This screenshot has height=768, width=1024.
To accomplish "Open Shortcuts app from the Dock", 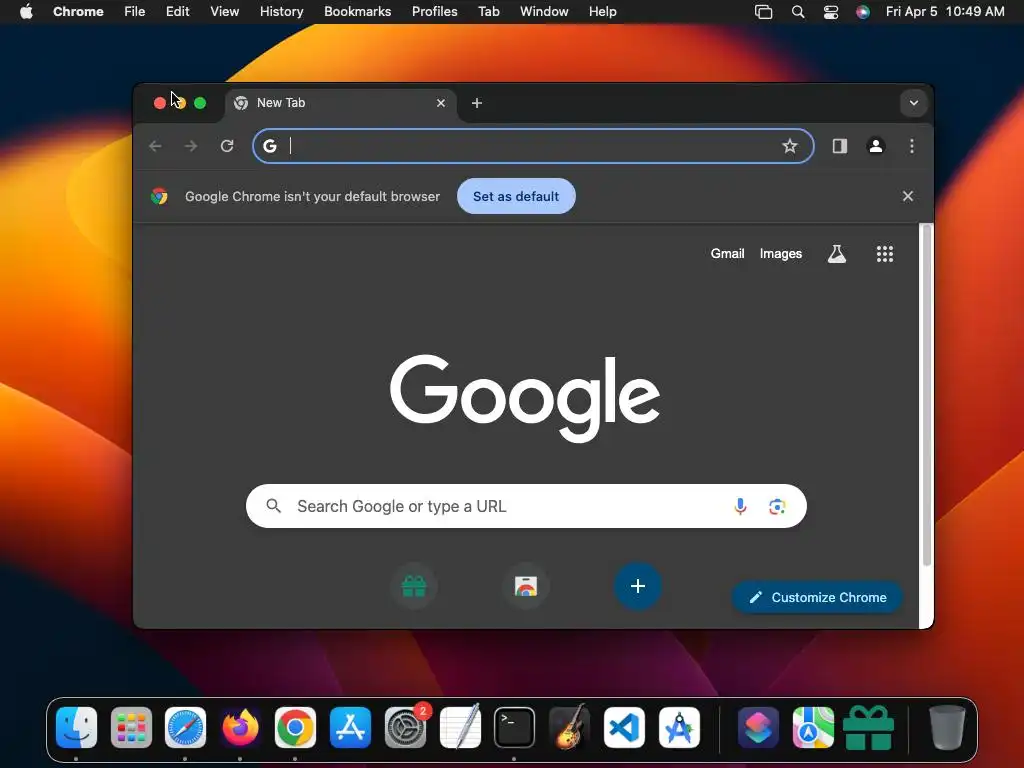I will coord(758,727).
